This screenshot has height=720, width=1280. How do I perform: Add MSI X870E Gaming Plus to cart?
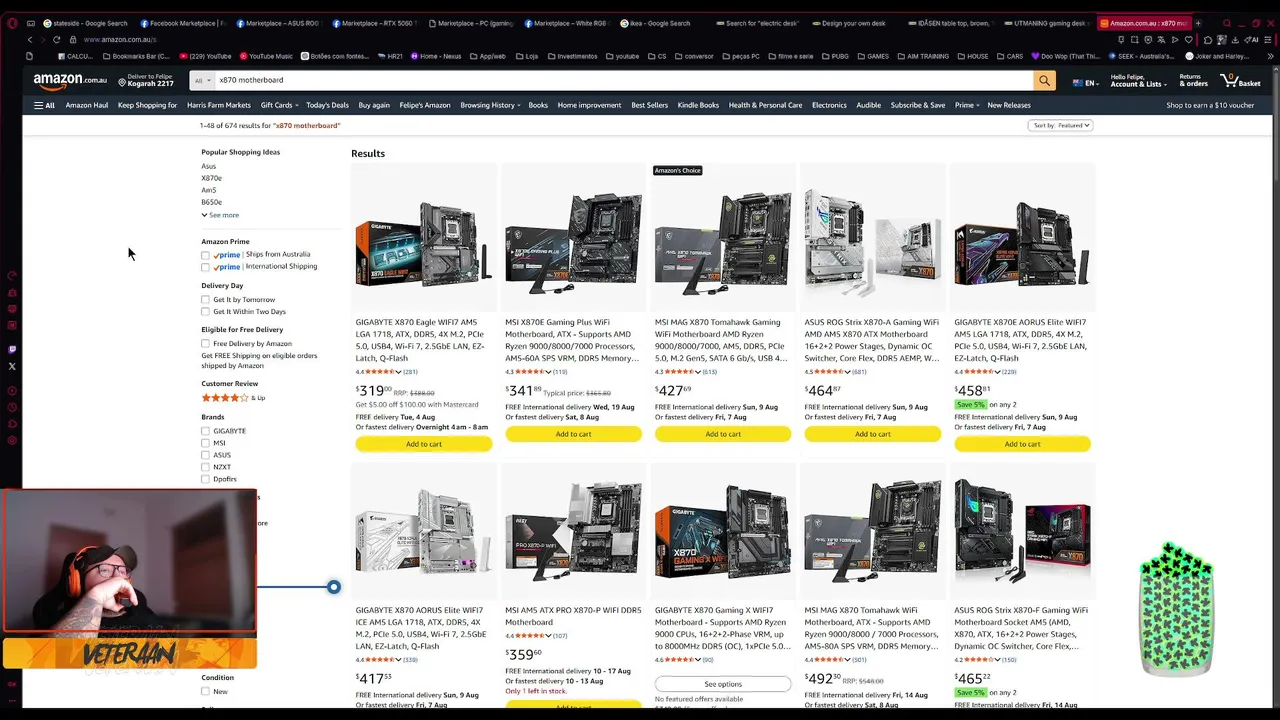click(573, 434)
